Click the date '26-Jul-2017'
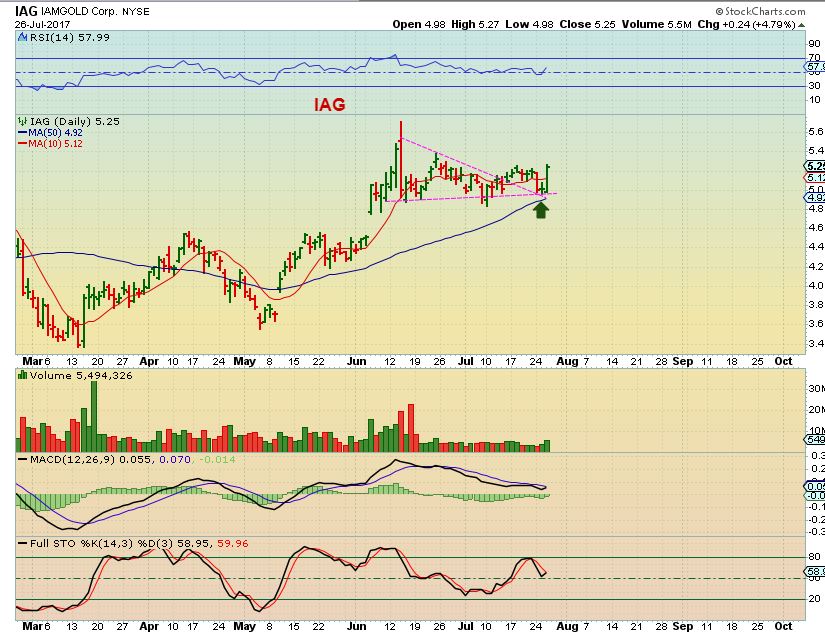This screenshot has width=825, height=634. [x=42, y=24]
